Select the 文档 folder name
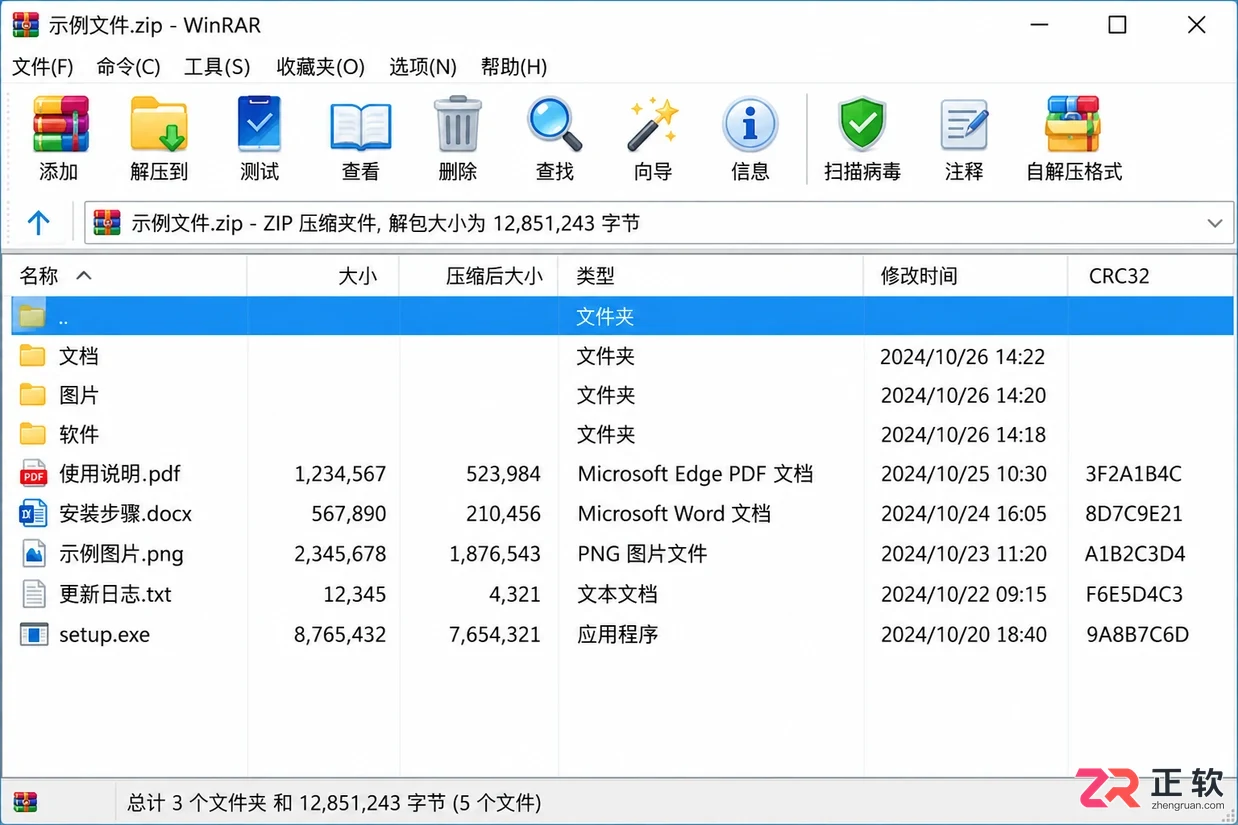This screenshot has height=825, width=1238. pyautogui.click(x=78, y=356)
